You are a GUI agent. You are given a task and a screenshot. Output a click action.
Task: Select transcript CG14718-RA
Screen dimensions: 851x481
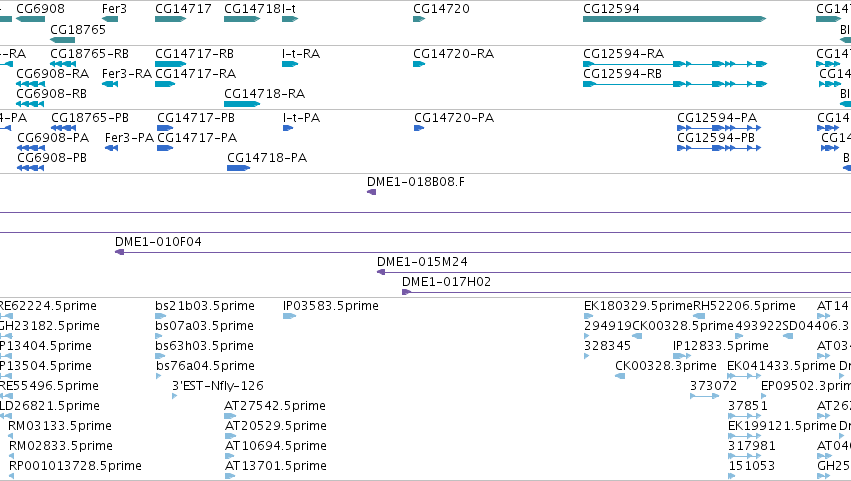coord(264,93)
